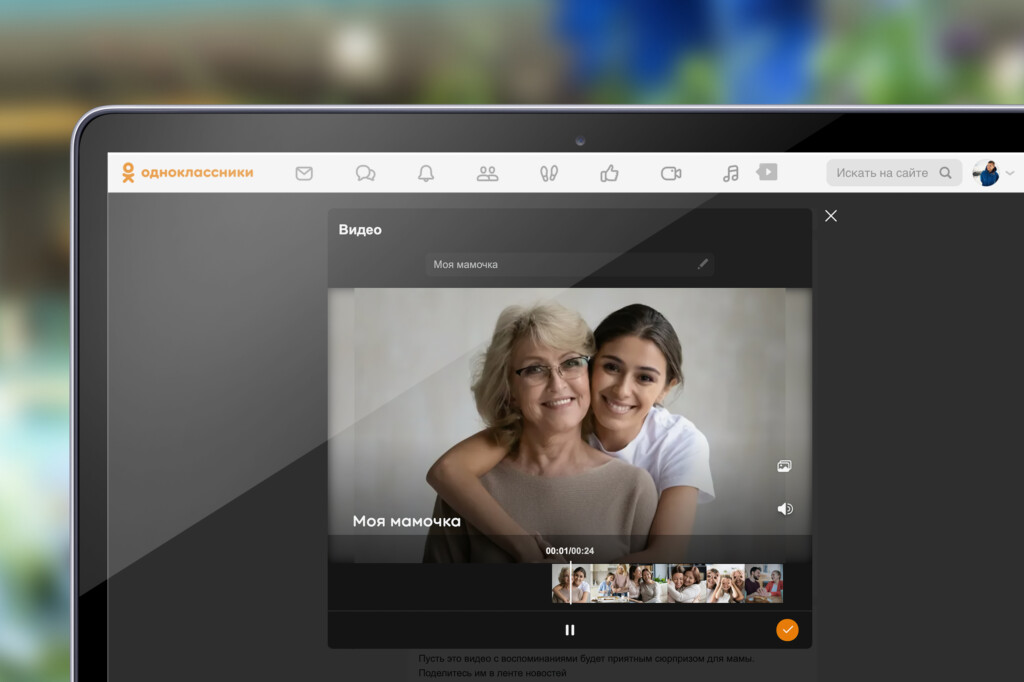Screen dimensions: 1024x682
Task: Click the text "Поделитесь им в ленте новостей"
Action: (x=492, y=673)
